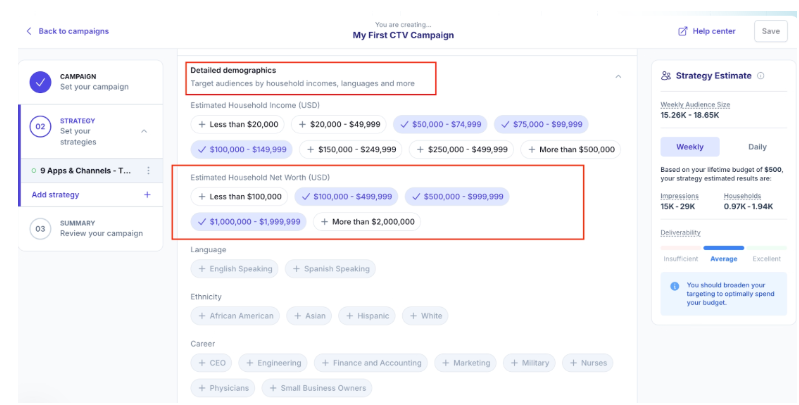Click the back arrow icon beside Back to campaigns
The width and height of the screenshot is (799, 405).
pos(29,31)
